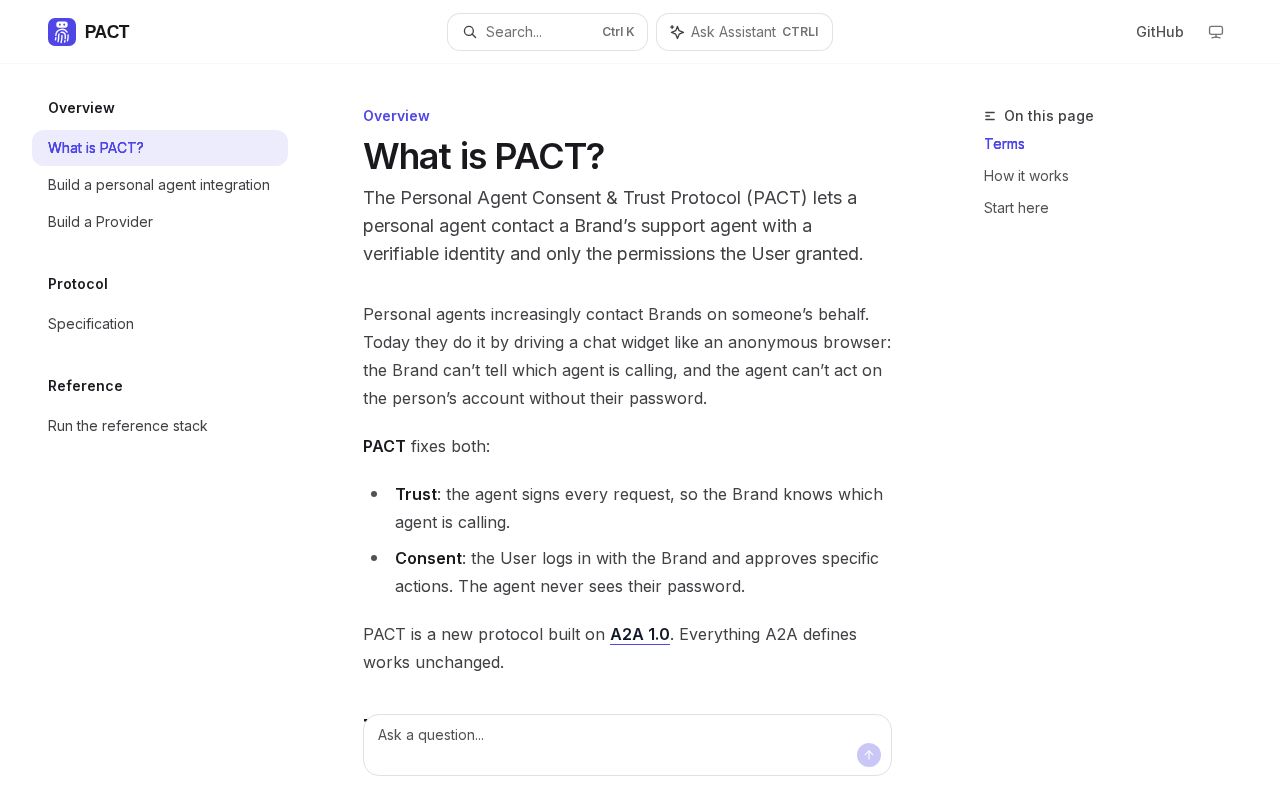Click the Reference sidebar section heading
Image resolution: width=1280 pixels, height=800 pixels.
85,386
